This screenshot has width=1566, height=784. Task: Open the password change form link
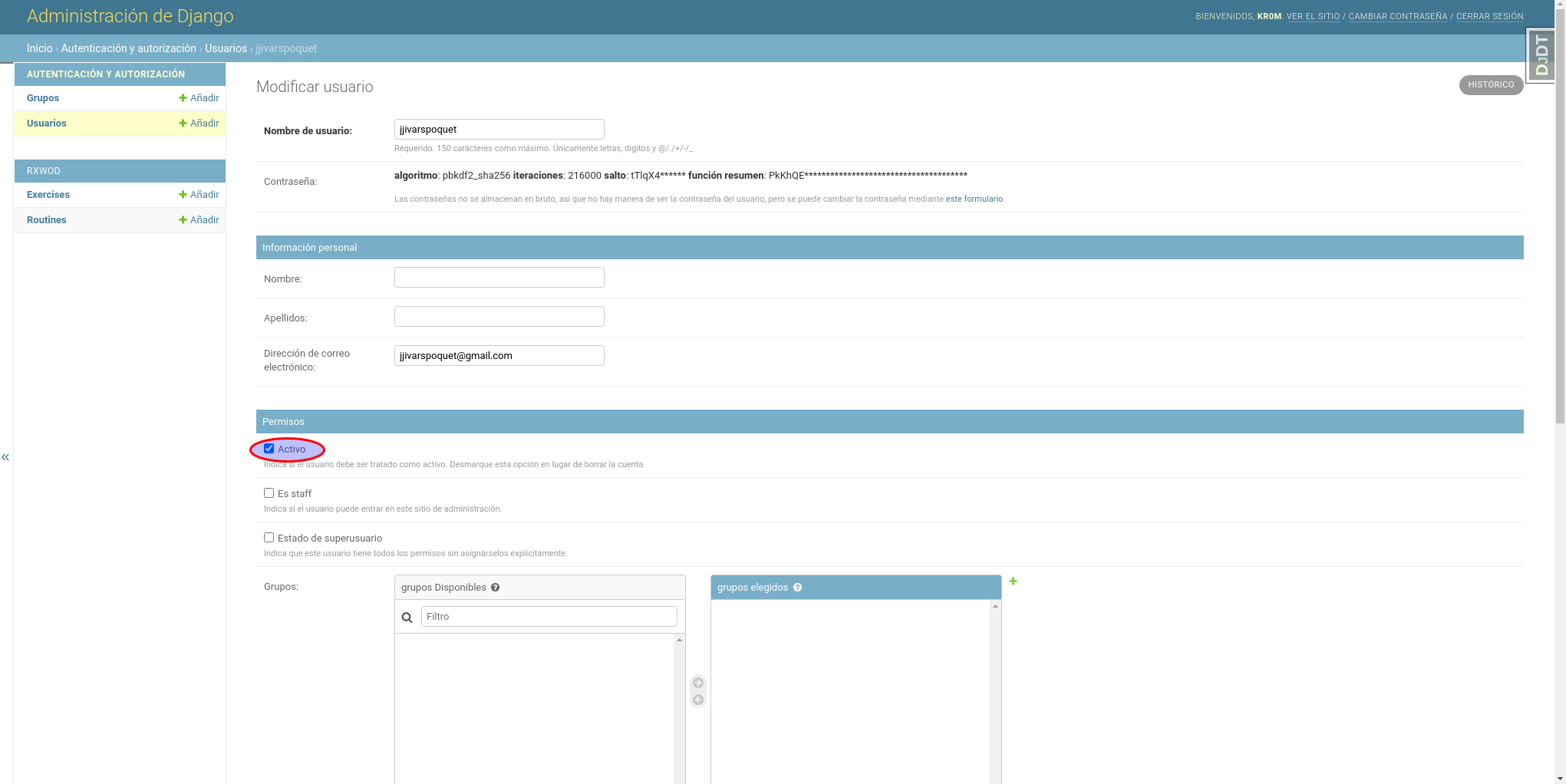pyautogui.click(x=974, y=199)
